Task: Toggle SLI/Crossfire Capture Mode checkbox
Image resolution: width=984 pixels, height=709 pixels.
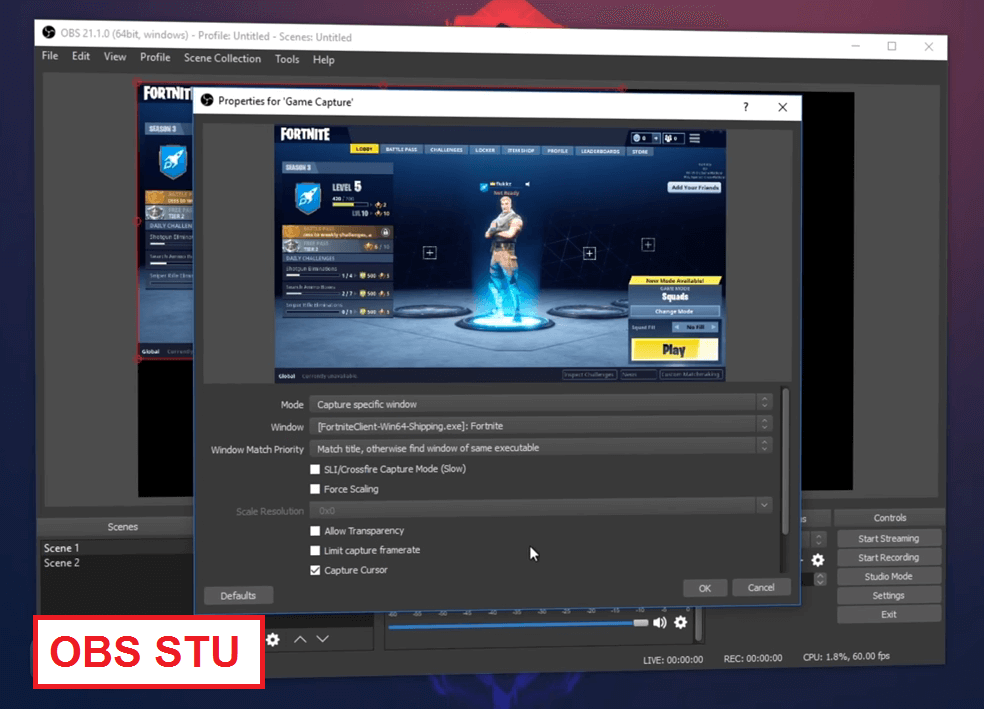Action: 315,469
